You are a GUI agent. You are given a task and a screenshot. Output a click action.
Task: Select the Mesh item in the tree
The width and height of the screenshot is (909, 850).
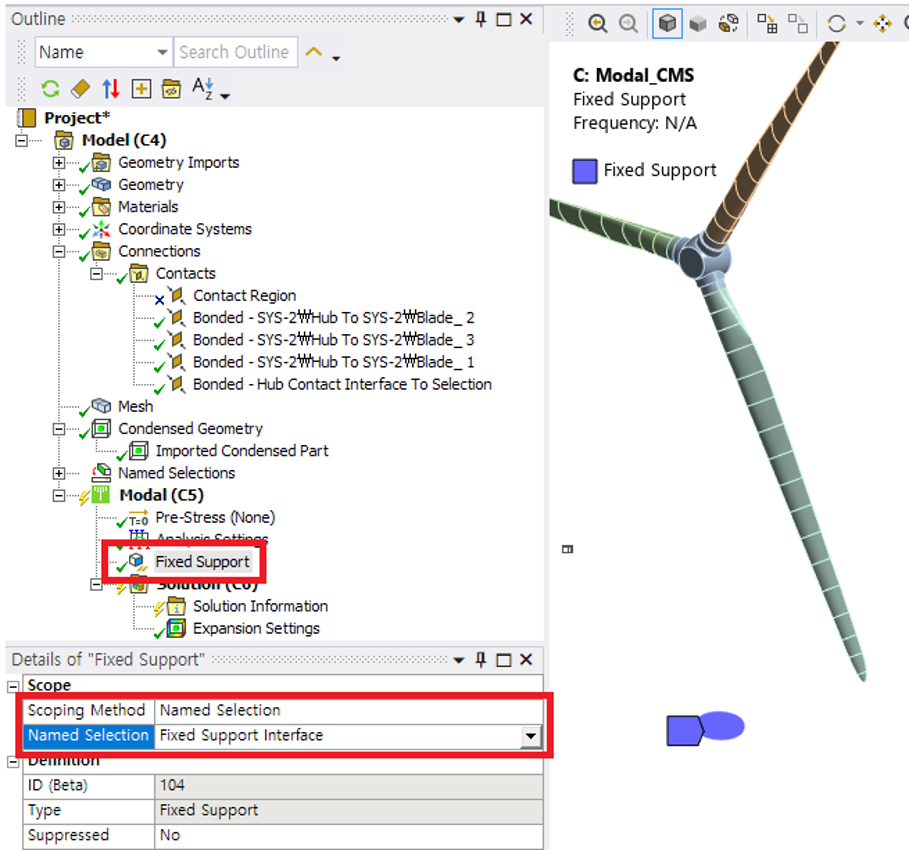(135, 406)
